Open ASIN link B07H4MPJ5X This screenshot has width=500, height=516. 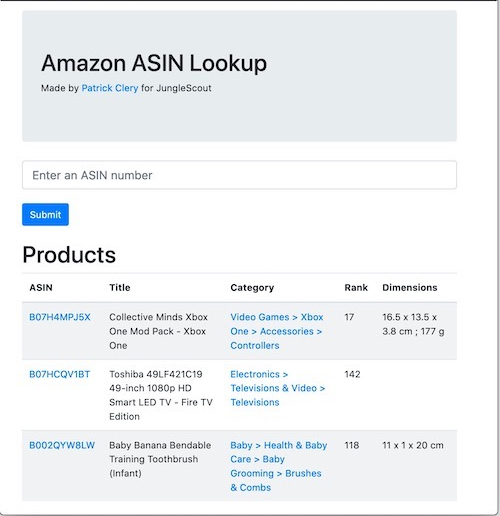[x=60, y=317]
